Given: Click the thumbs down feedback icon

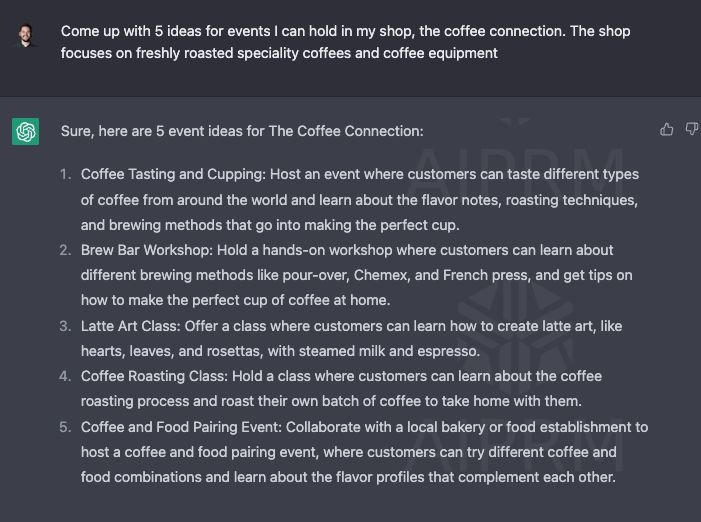Looking at the screenshot, I should click(x=691, y=129).
